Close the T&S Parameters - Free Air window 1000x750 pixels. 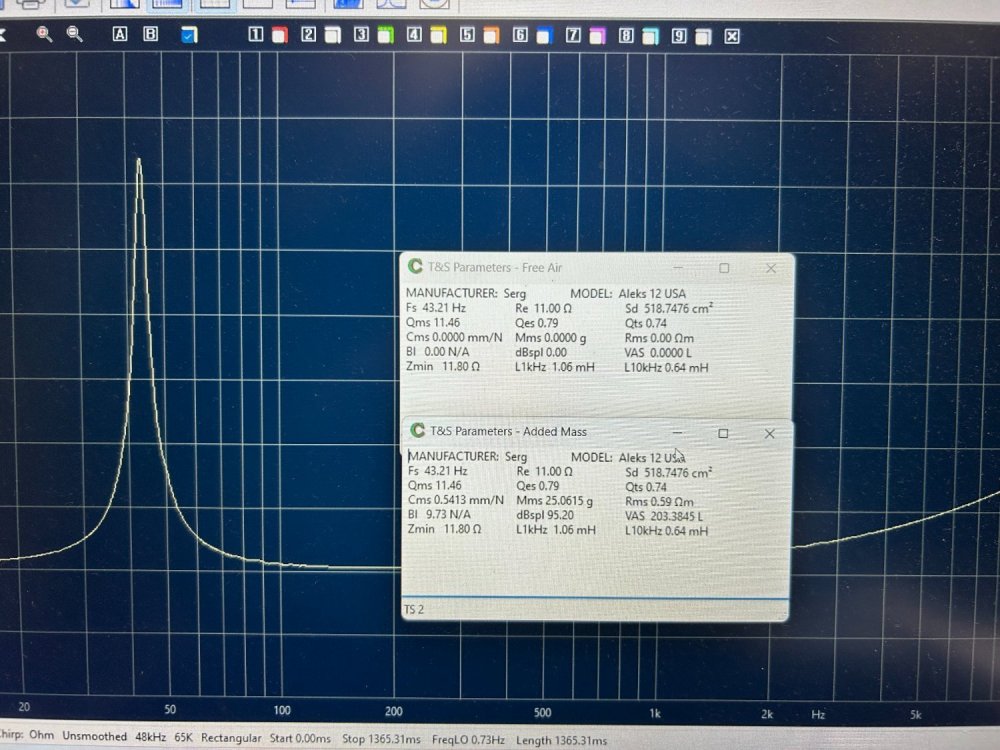pyautogui.click(x=770, y=268)
